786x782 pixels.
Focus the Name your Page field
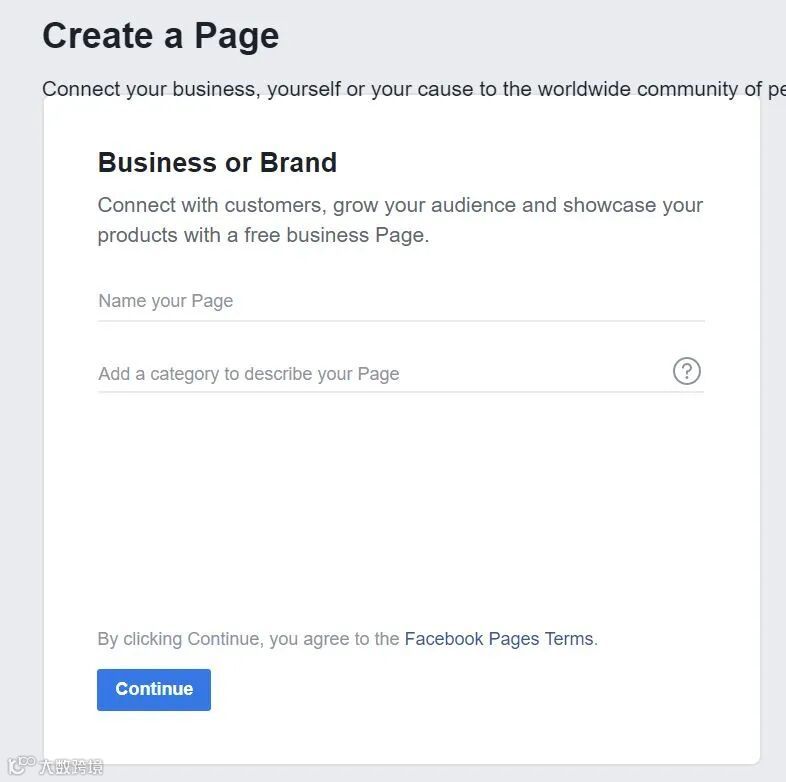pos(400,301)
